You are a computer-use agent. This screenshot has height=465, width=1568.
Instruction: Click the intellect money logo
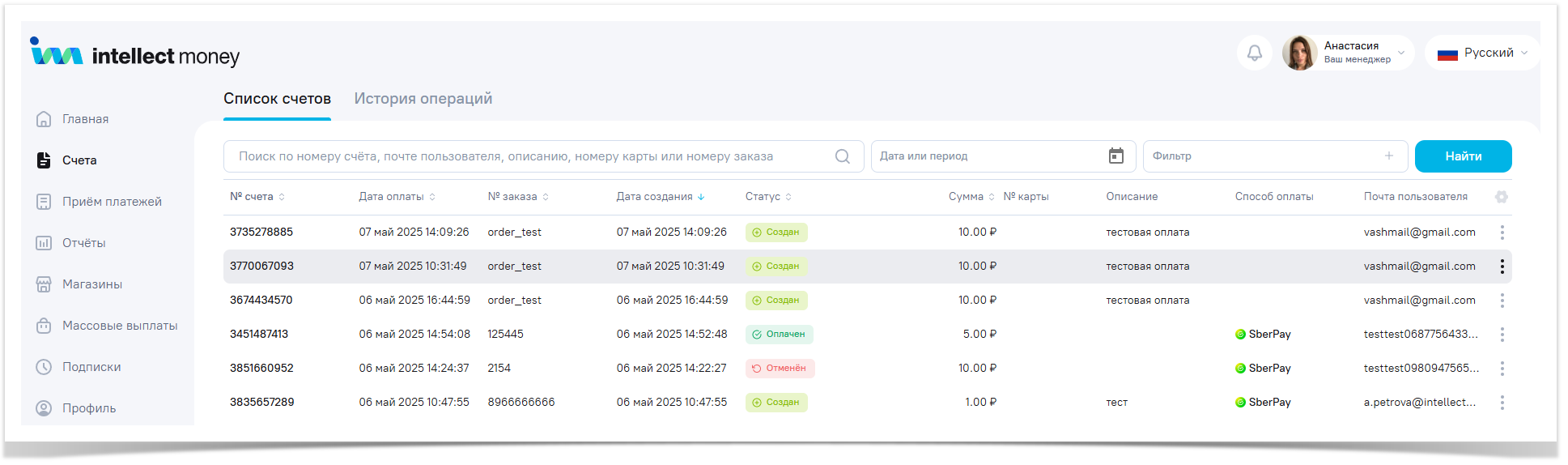pyautogui.click(x=134, y=53)
